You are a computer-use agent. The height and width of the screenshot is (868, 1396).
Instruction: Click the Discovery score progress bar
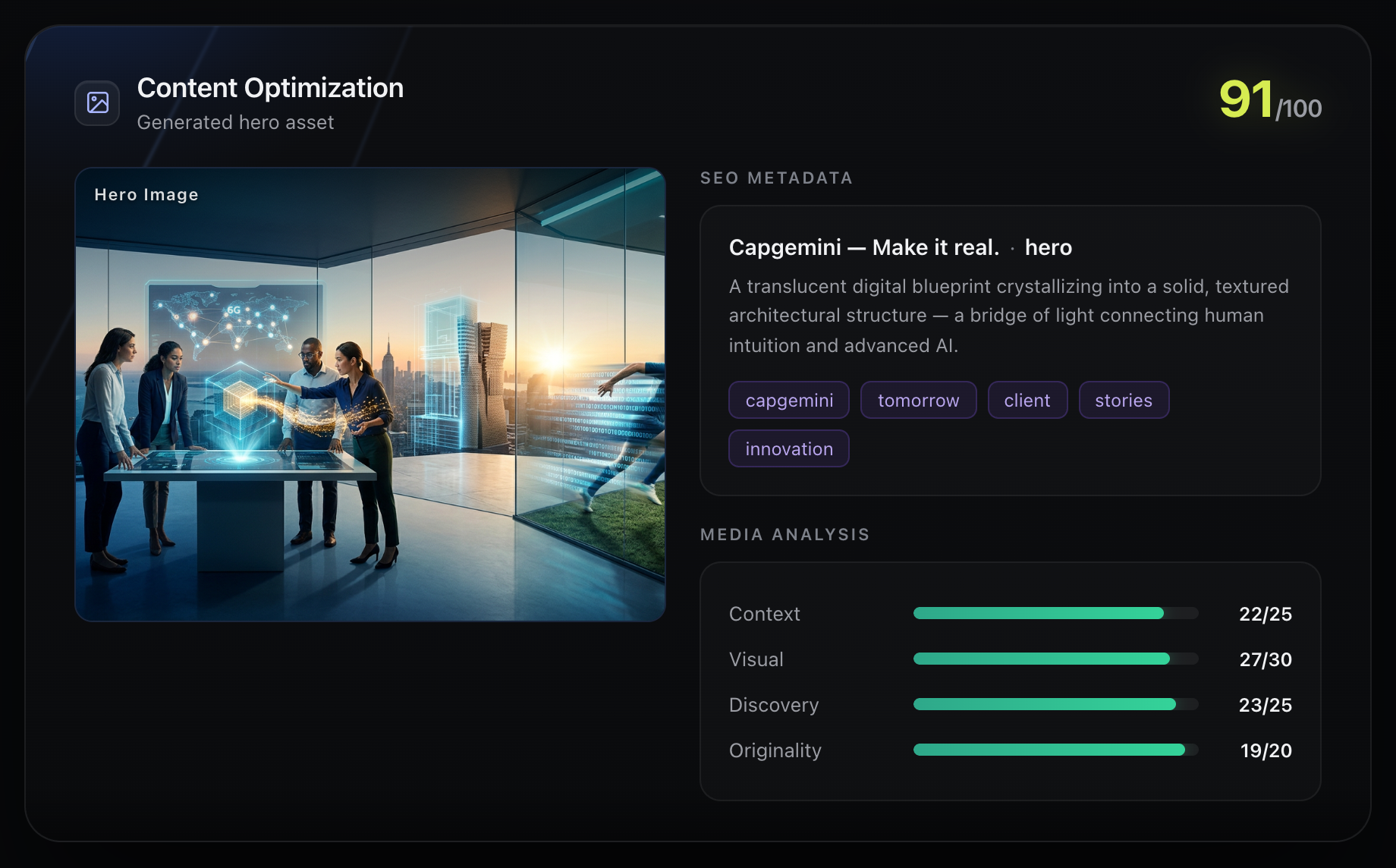tap(1055, 704)
